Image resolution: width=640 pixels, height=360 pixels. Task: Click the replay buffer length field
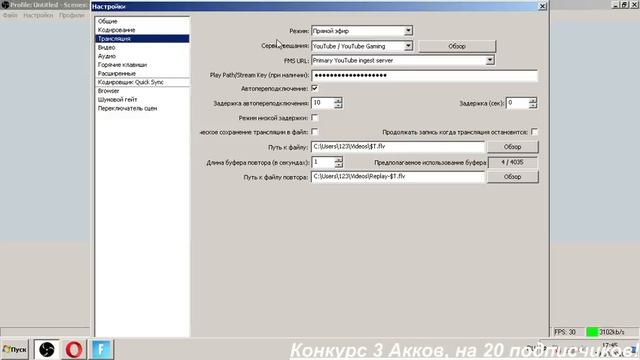click(322, 162)
